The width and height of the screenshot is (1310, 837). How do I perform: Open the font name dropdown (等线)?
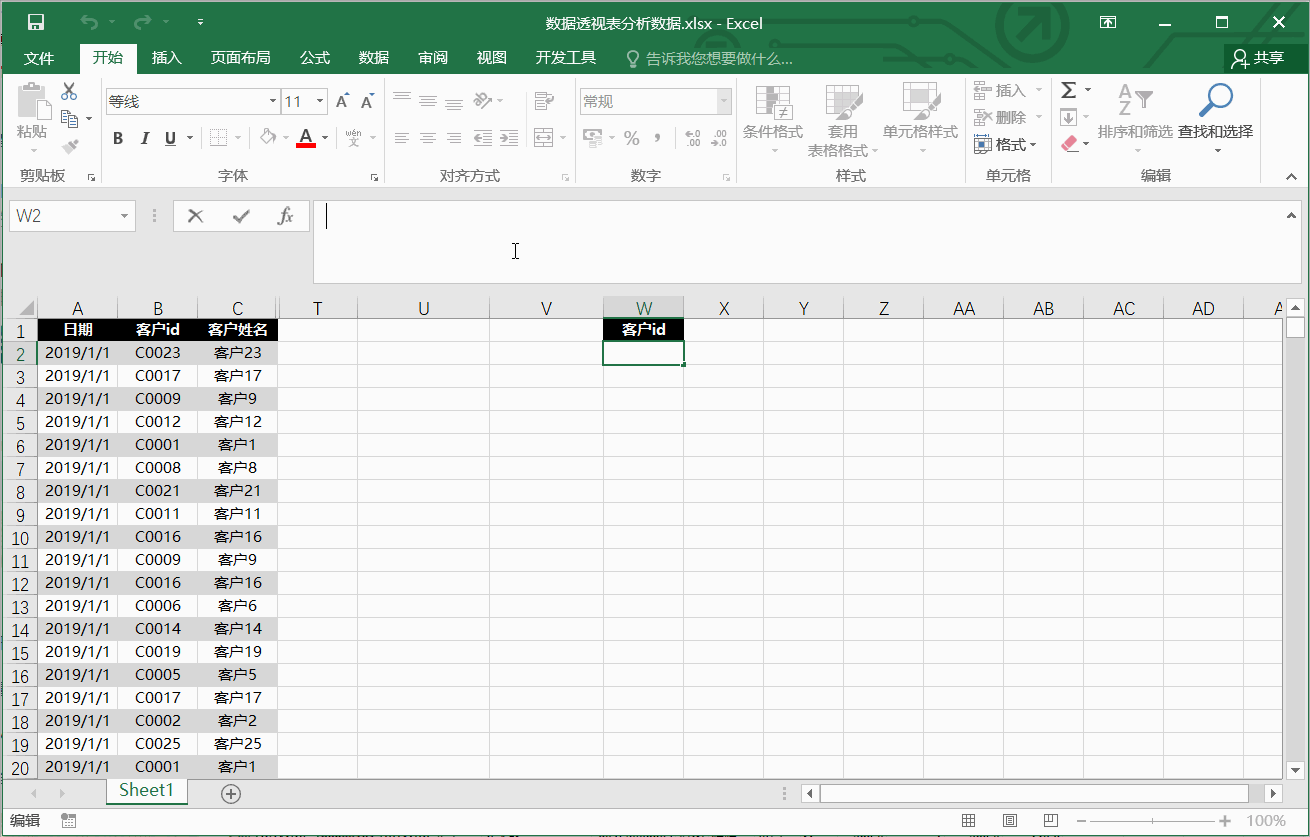tap(273, 101)
